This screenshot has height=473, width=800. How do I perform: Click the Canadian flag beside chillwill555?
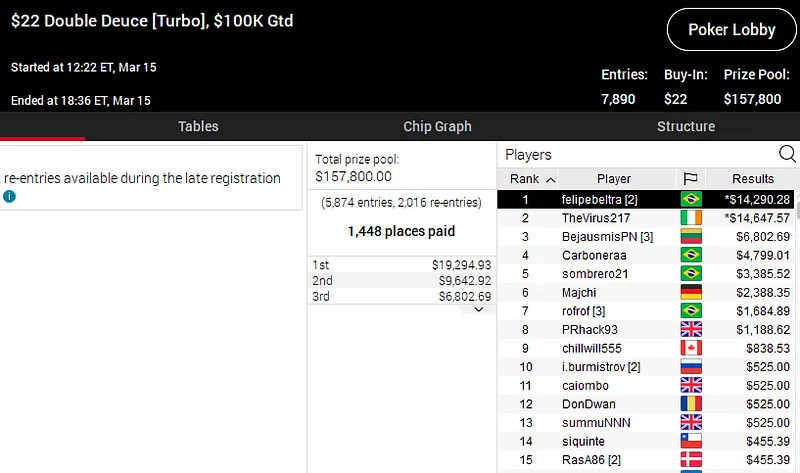click(x=690, y=348)
